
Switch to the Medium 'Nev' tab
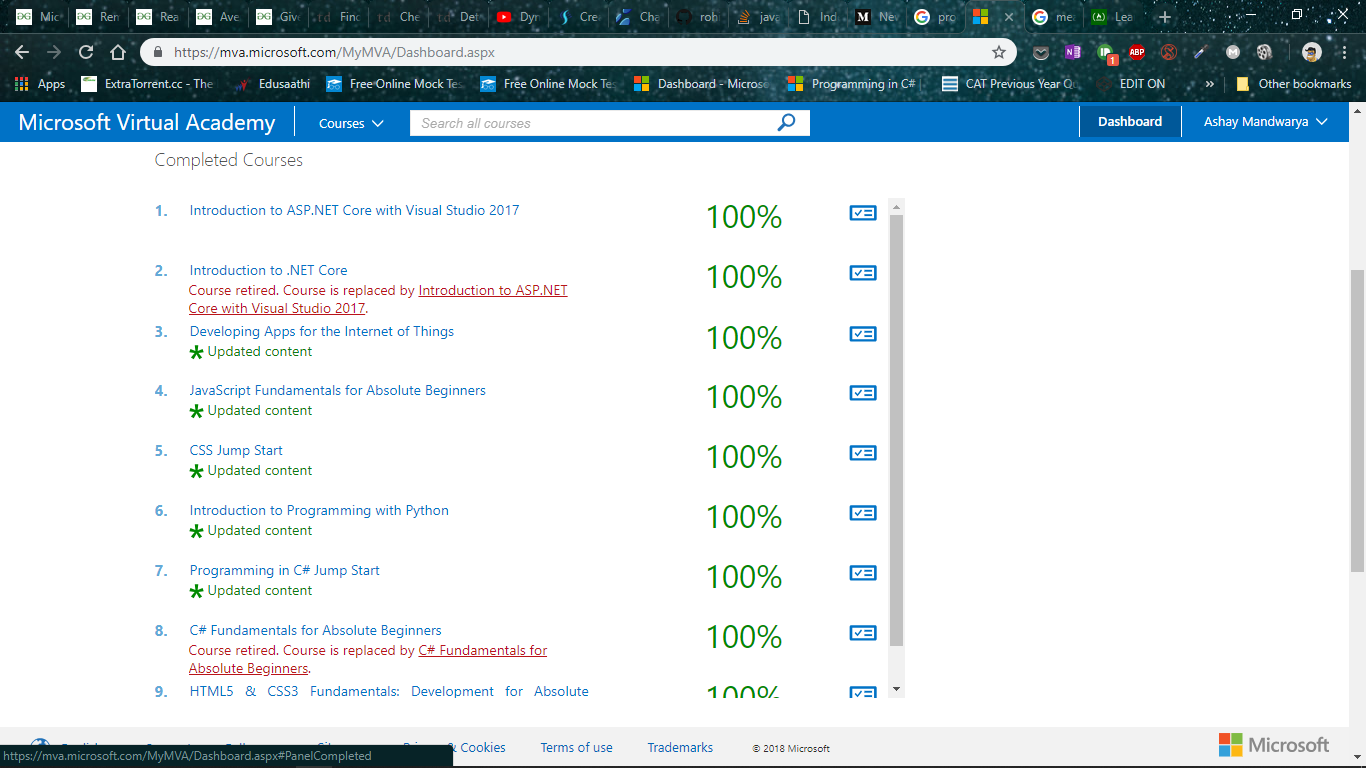pos(876,17)
